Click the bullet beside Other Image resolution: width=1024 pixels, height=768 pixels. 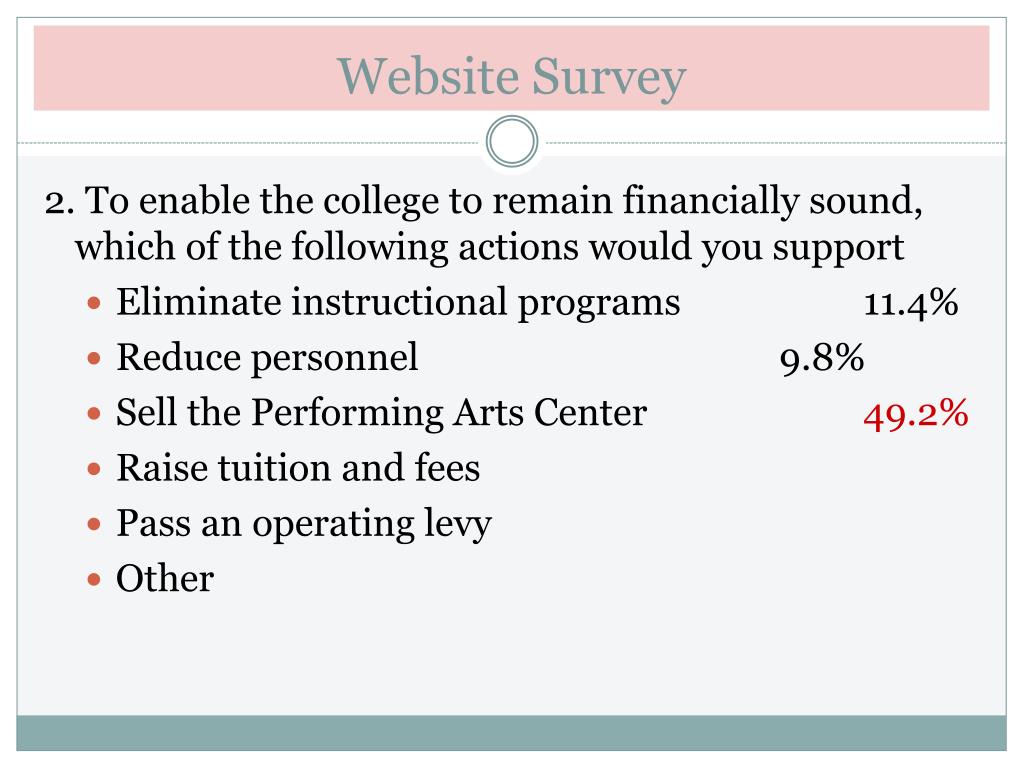(94, 579)
